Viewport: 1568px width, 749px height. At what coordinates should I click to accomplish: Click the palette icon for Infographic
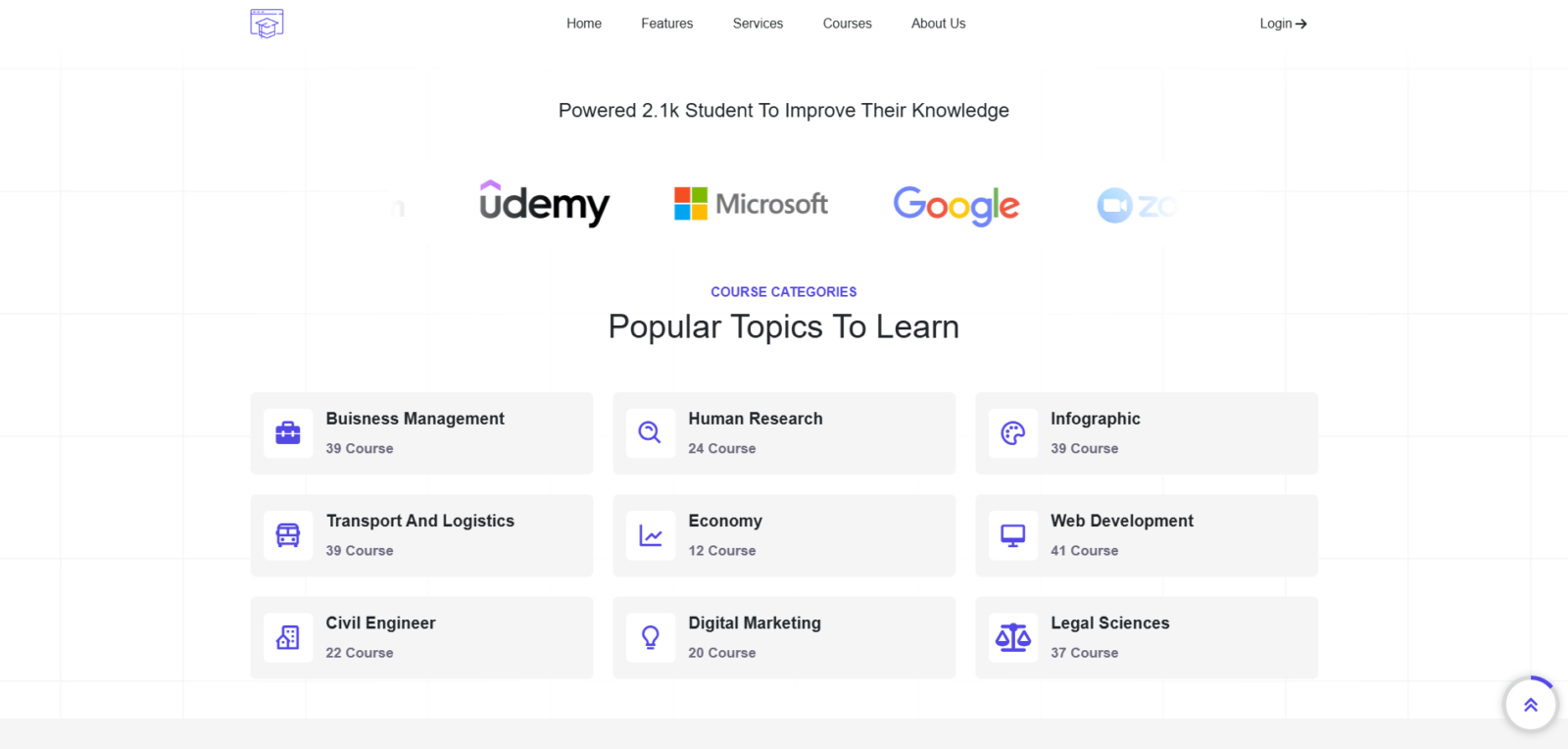tap(1013, 433)
